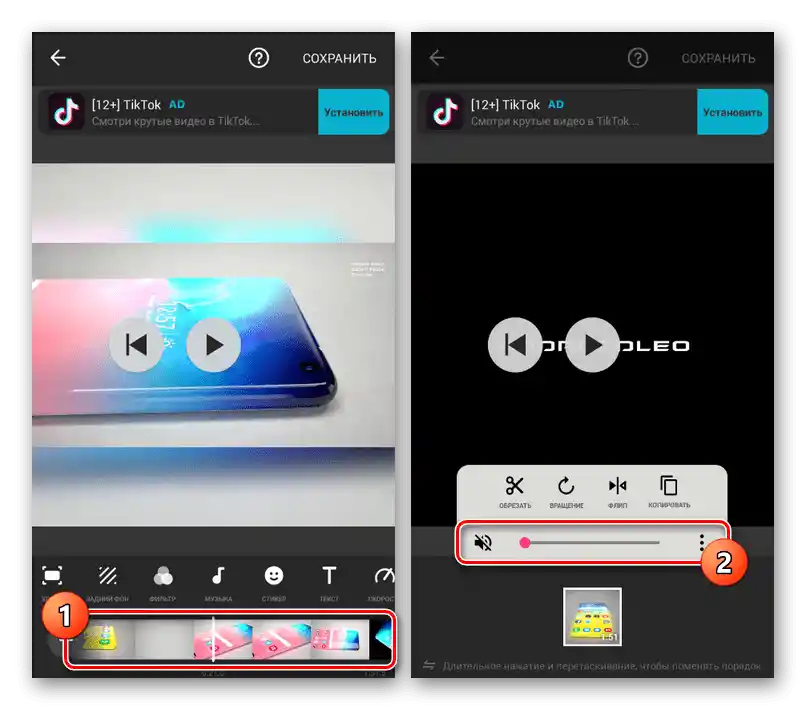Click the long-press reorder hint text
This screenshot has width=806, height=710.
click(601, 666)
